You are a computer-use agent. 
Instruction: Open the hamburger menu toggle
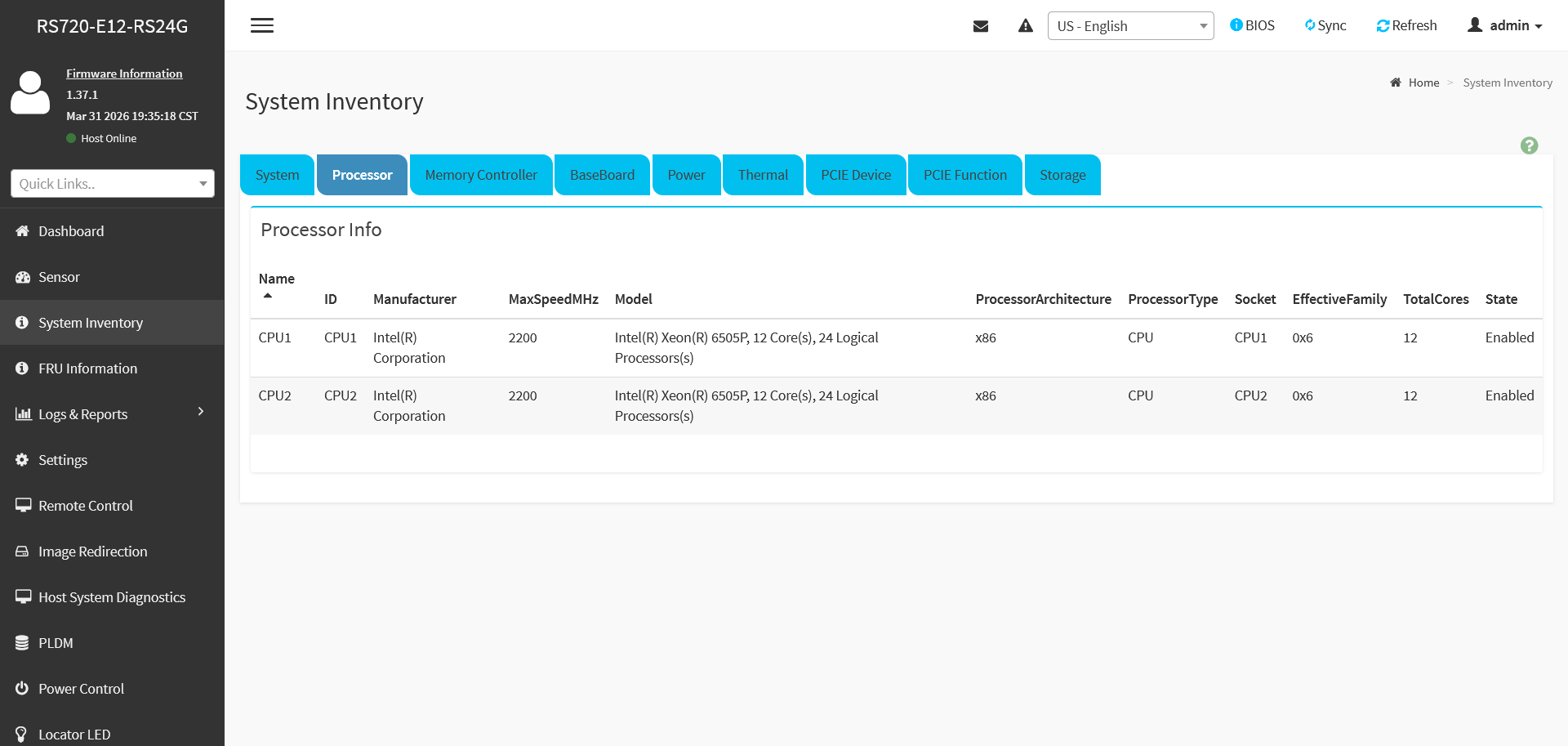(262, 25)
